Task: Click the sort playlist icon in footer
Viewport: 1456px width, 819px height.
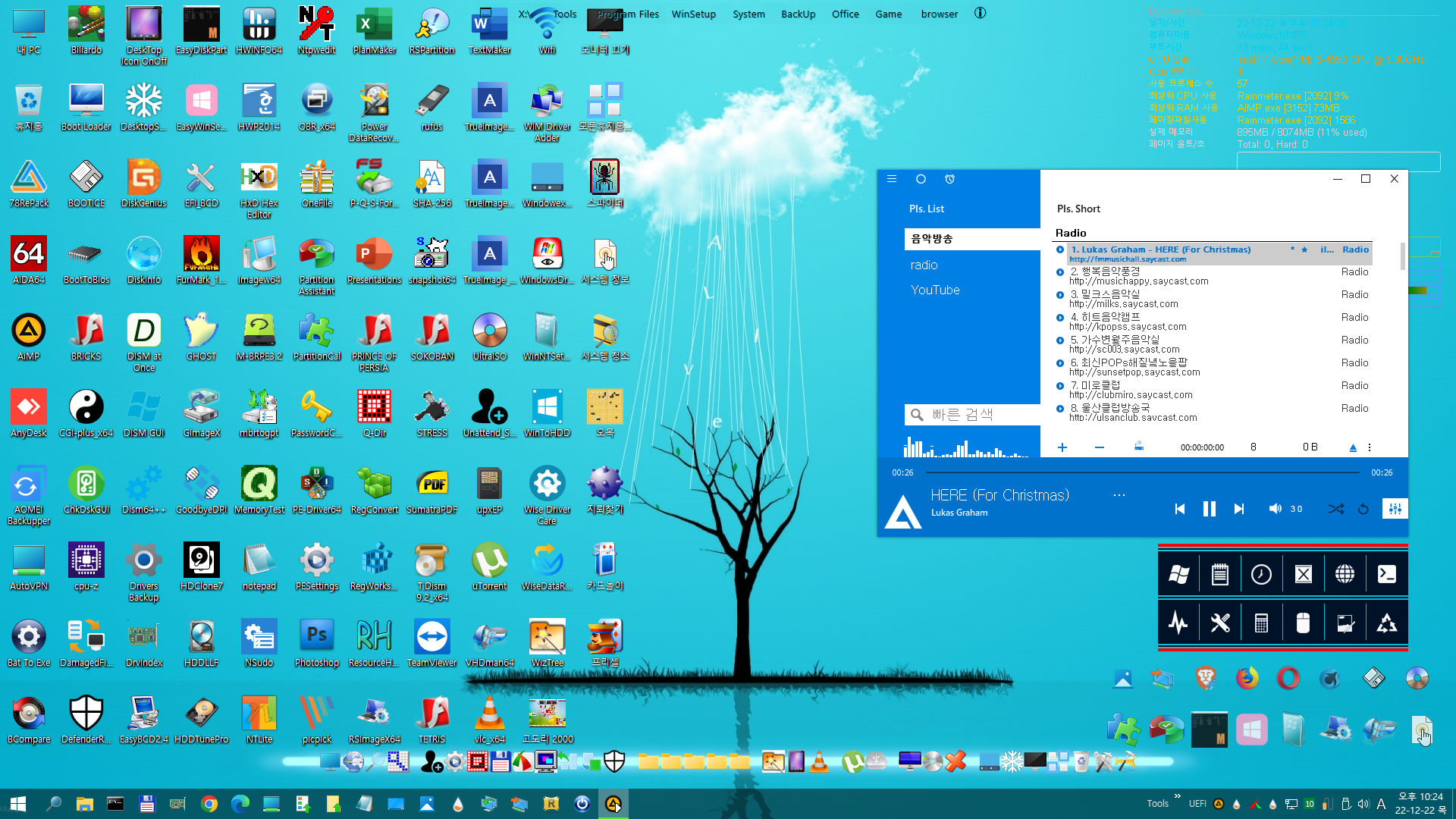Action: tap(1139, 447)
